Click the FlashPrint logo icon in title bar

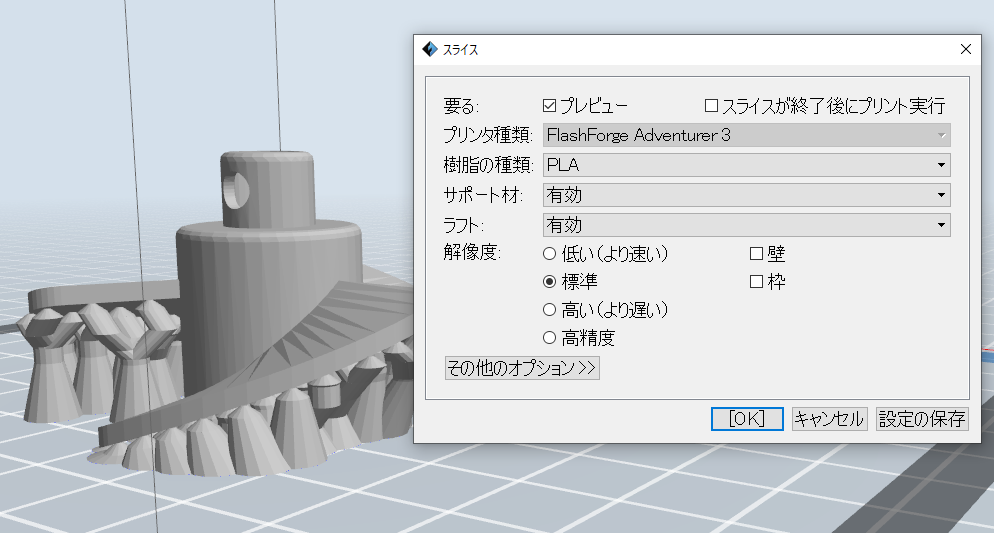click(430, 49)
